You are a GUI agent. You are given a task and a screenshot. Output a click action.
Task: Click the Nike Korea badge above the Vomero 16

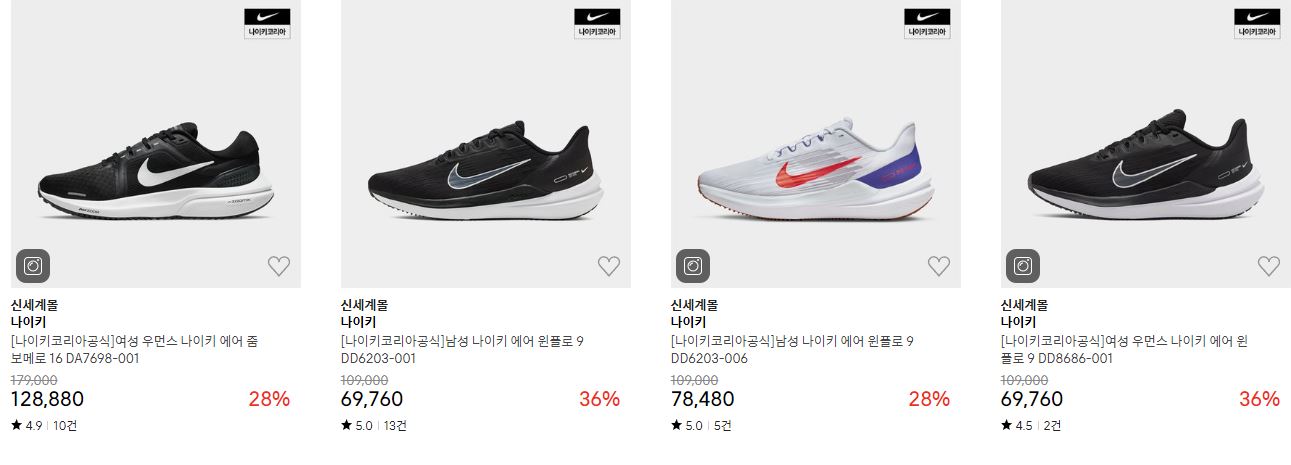tap(267, 24)
